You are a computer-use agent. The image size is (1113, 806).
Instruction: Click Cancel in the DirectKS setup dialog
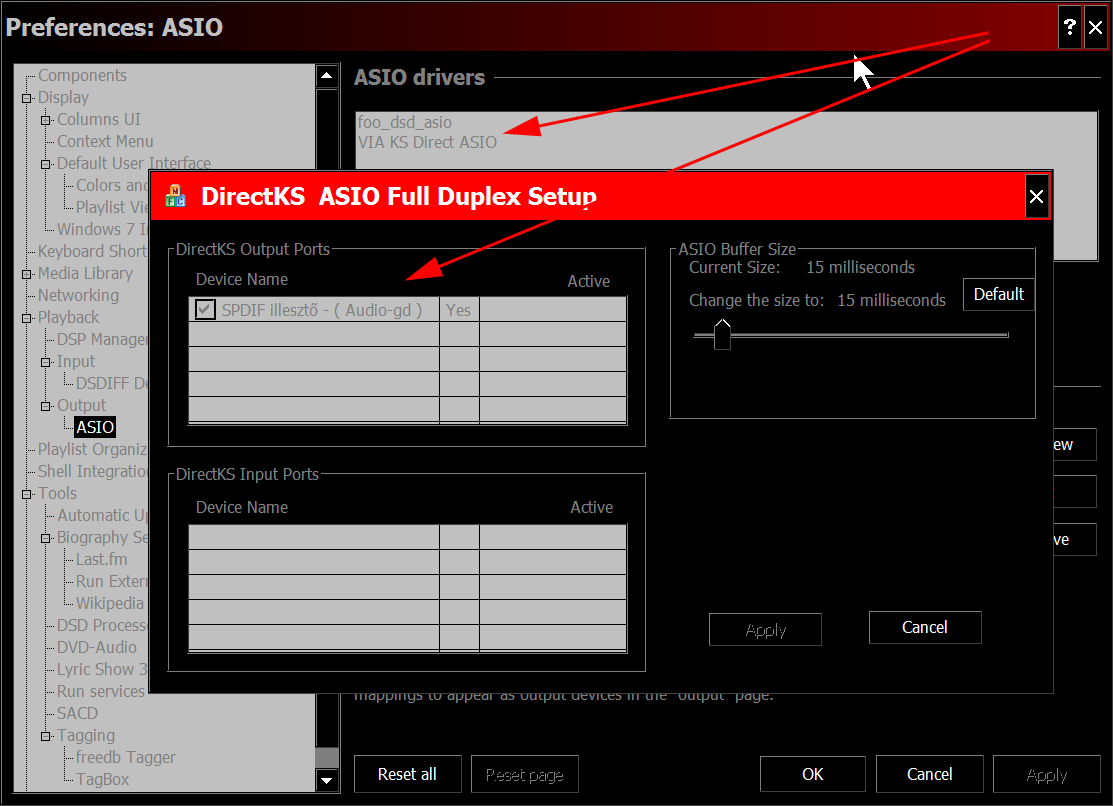pos(925,627)
